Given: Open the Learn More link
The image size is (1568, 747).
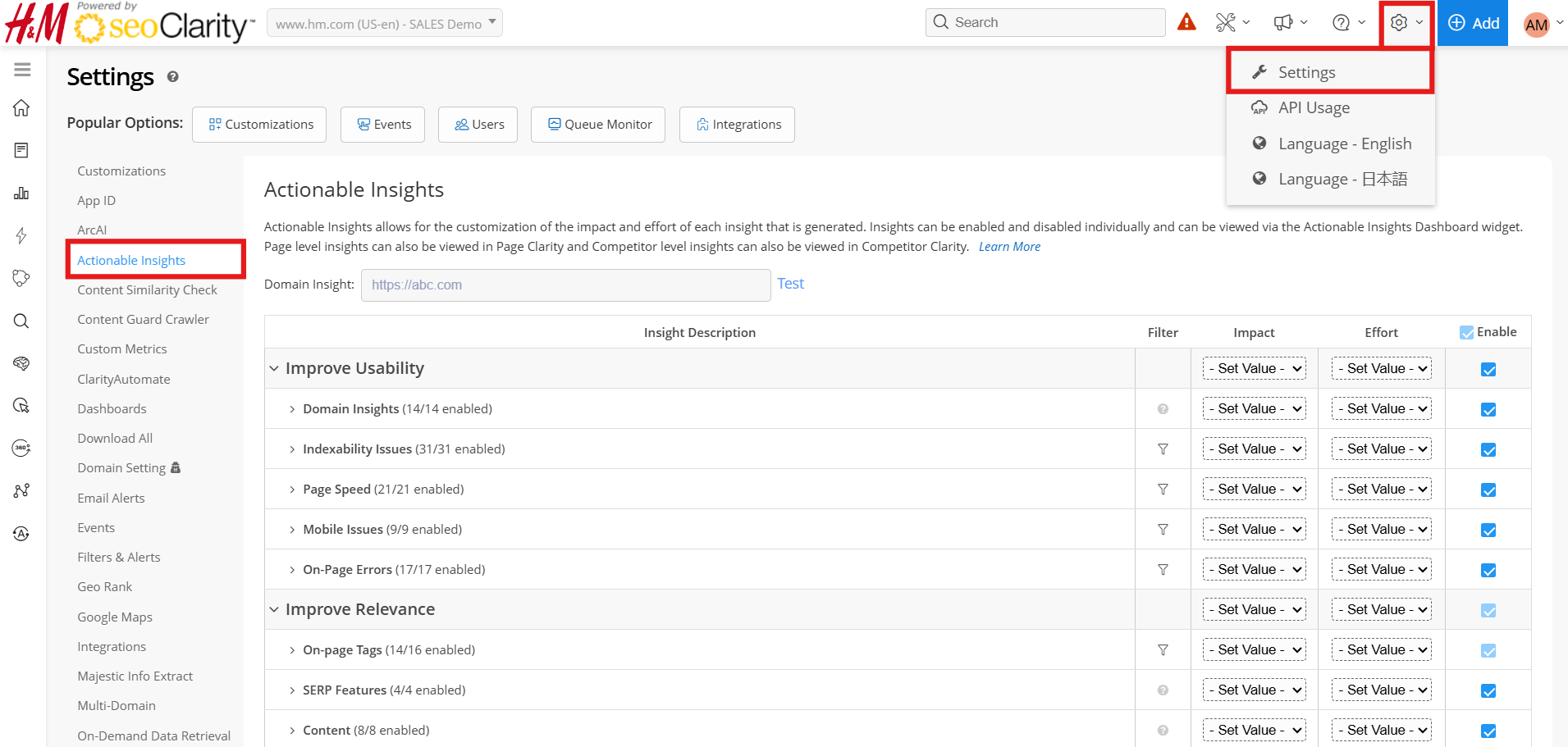Looking at the screenshot, I should pos(1009,247).
